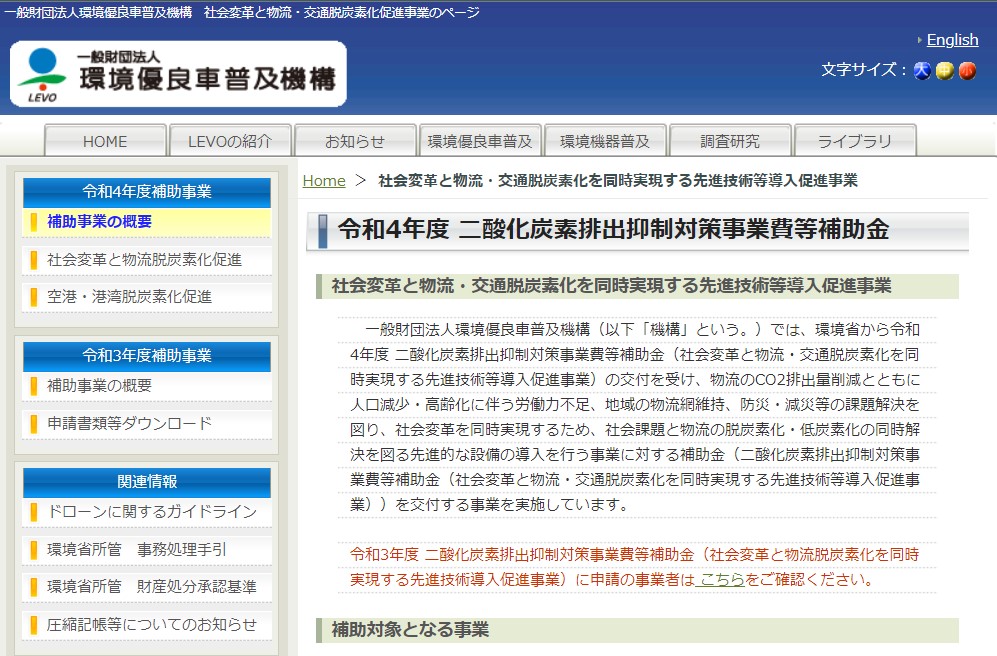Go to the お知らせ tab
Image resolution: width=997 pixels, height=656 pixels.
tap(355, 141)
